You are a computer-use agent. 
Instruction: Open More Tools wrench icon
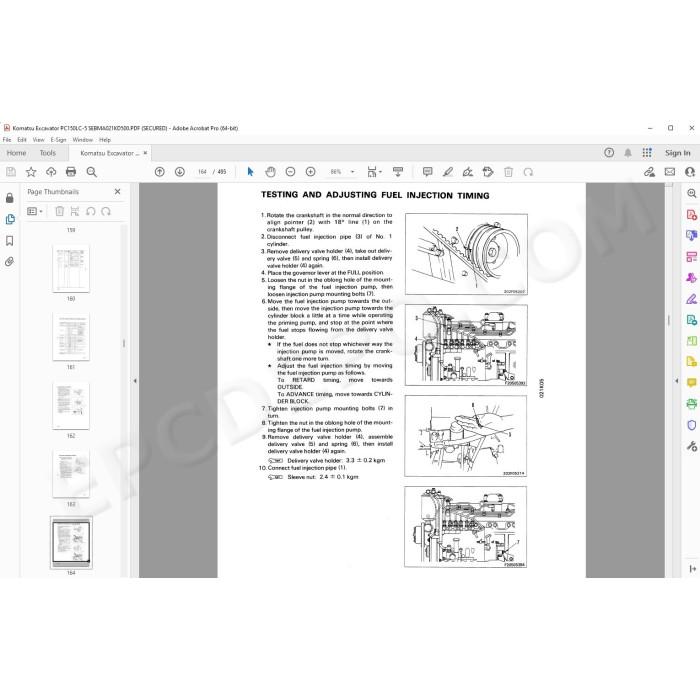[692, 446]
